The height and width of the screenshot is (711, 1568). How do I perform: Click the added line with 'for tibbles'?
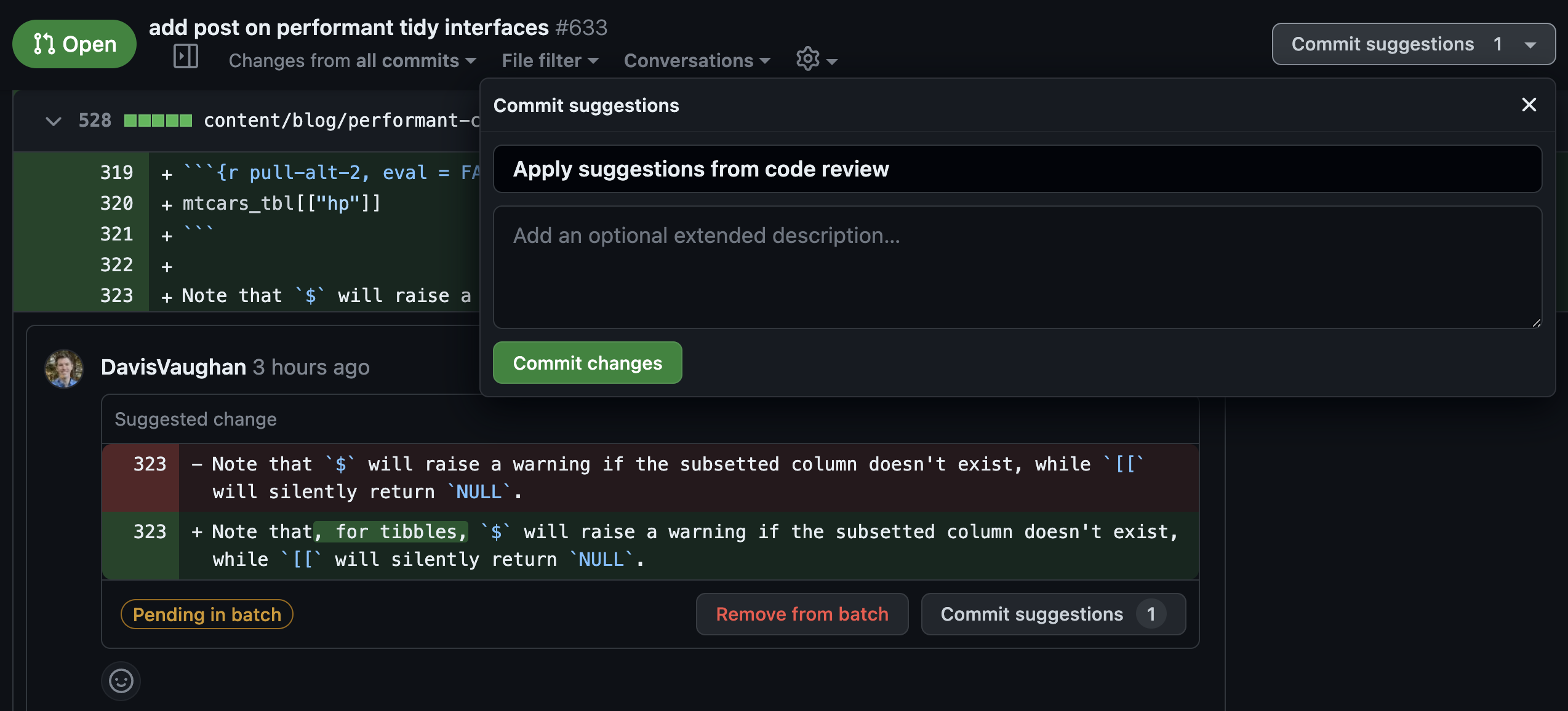coord(650,546)
